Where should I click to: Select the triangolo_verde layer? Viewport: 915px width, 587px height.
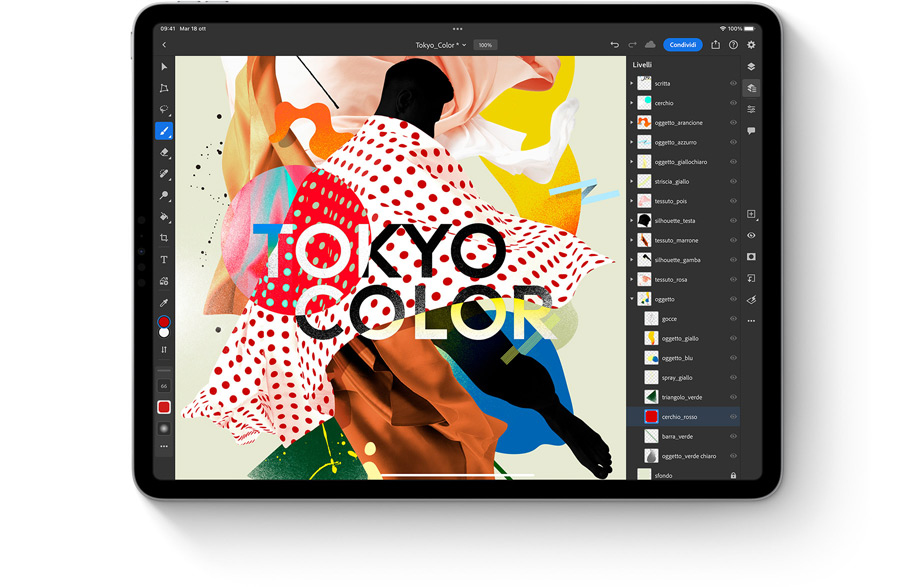pyautogui.click(x=682, y=397)
